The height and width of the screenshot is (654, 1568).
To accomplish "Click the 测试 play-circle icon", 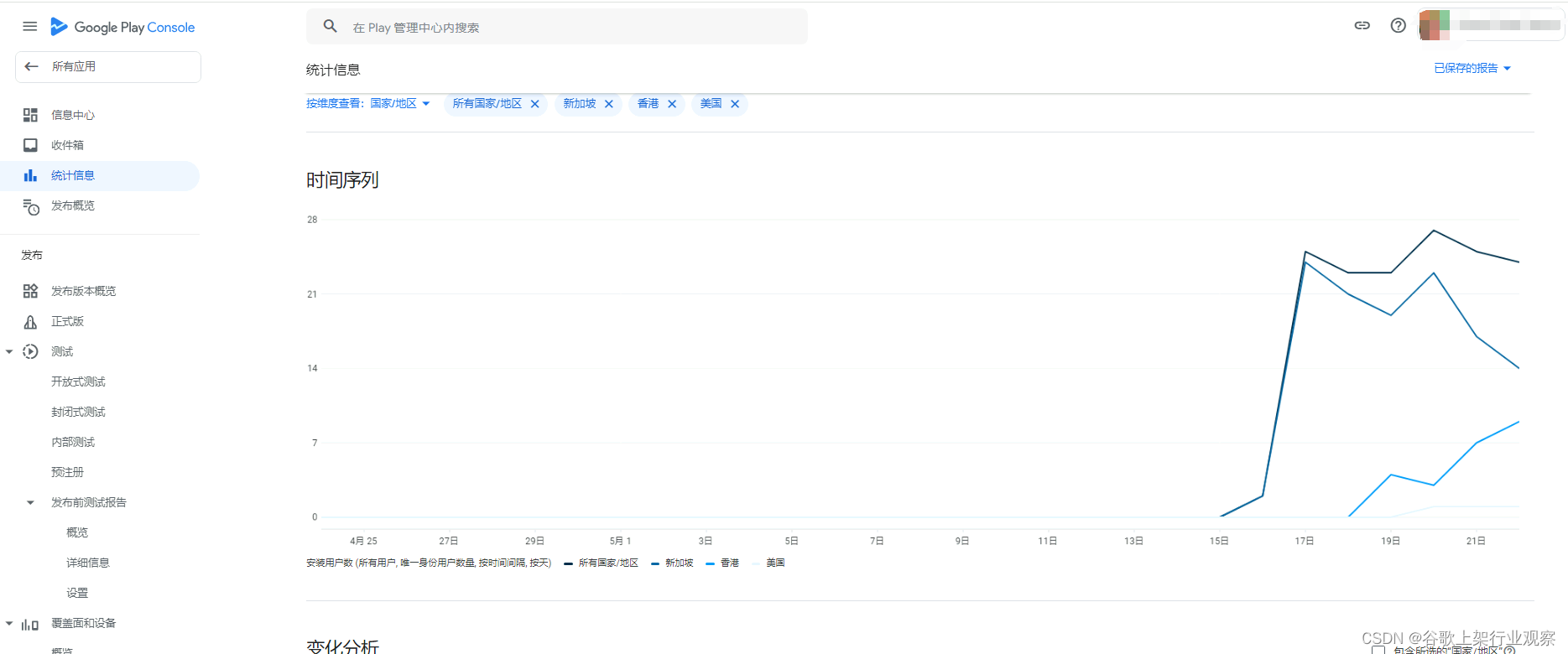I will pos(30,351).
